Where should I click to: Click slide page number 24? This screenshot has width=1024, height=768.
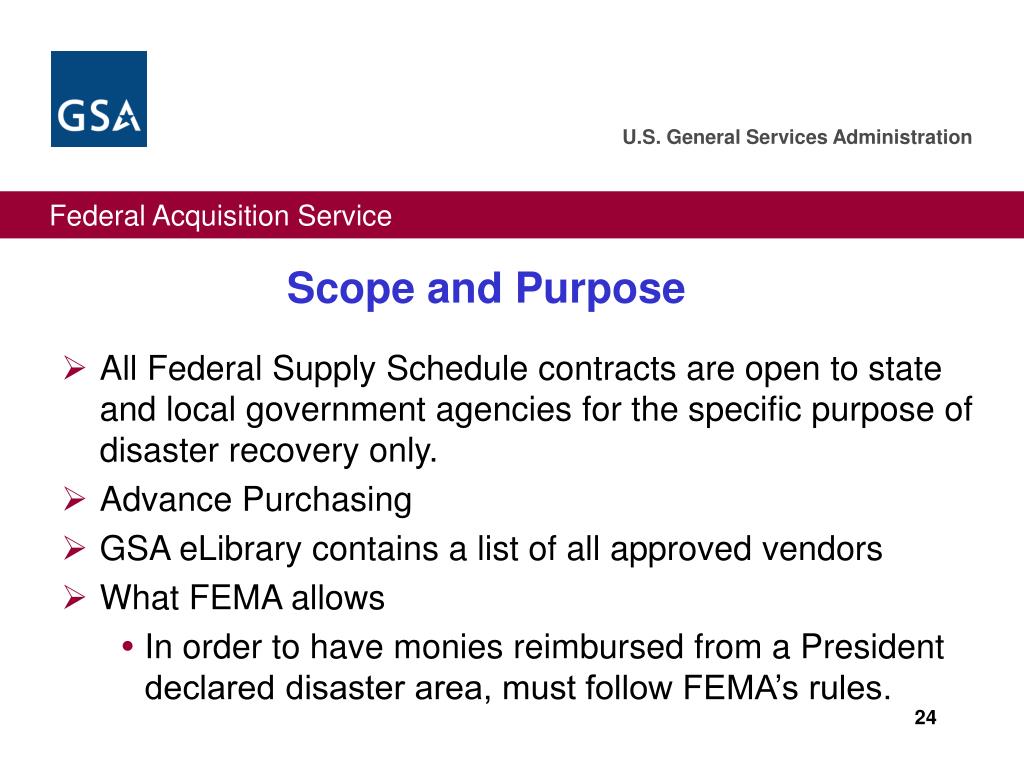coord(925,718)
